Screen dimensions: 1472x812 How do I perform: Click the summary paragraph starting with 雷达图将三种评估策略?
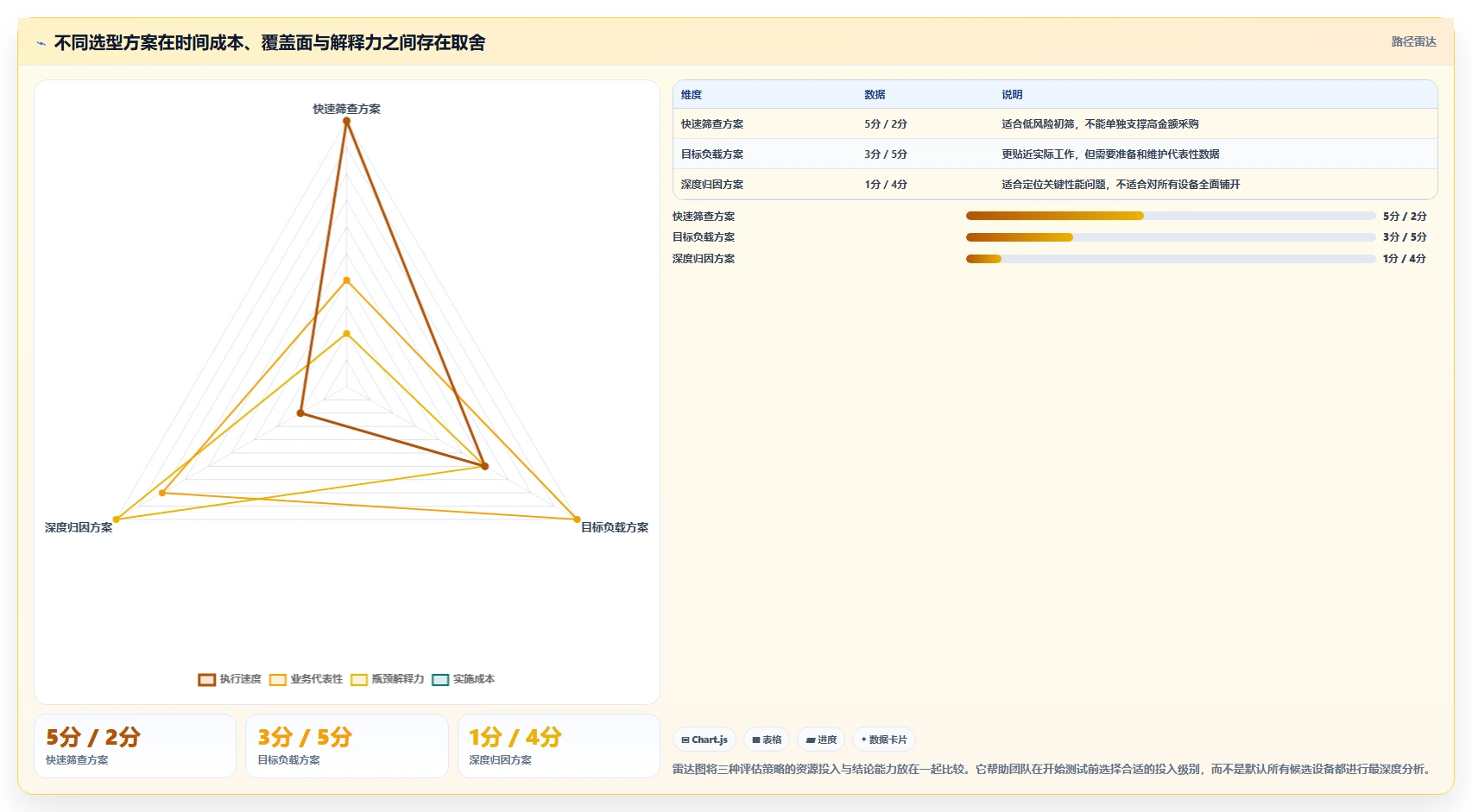[1054, 769]
